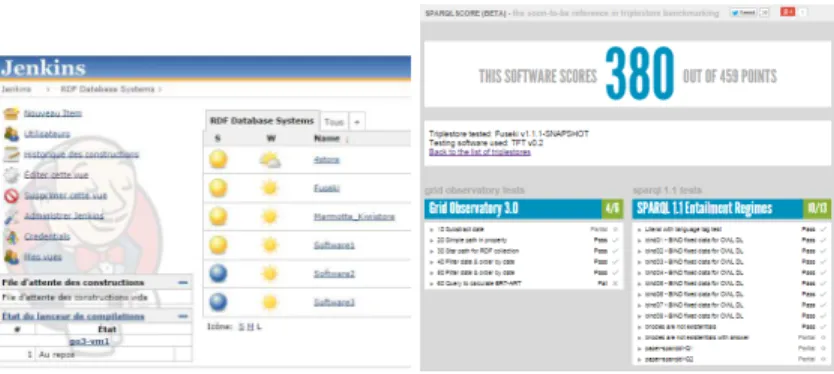Click the sunny weather icon for Software1
This screenshot has height=374, width=834.
coord(270,245)
